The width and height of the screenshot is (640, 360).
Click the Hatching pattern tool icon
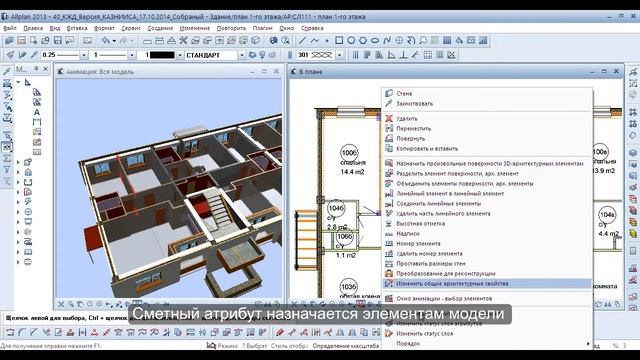[x=435, y=40]
